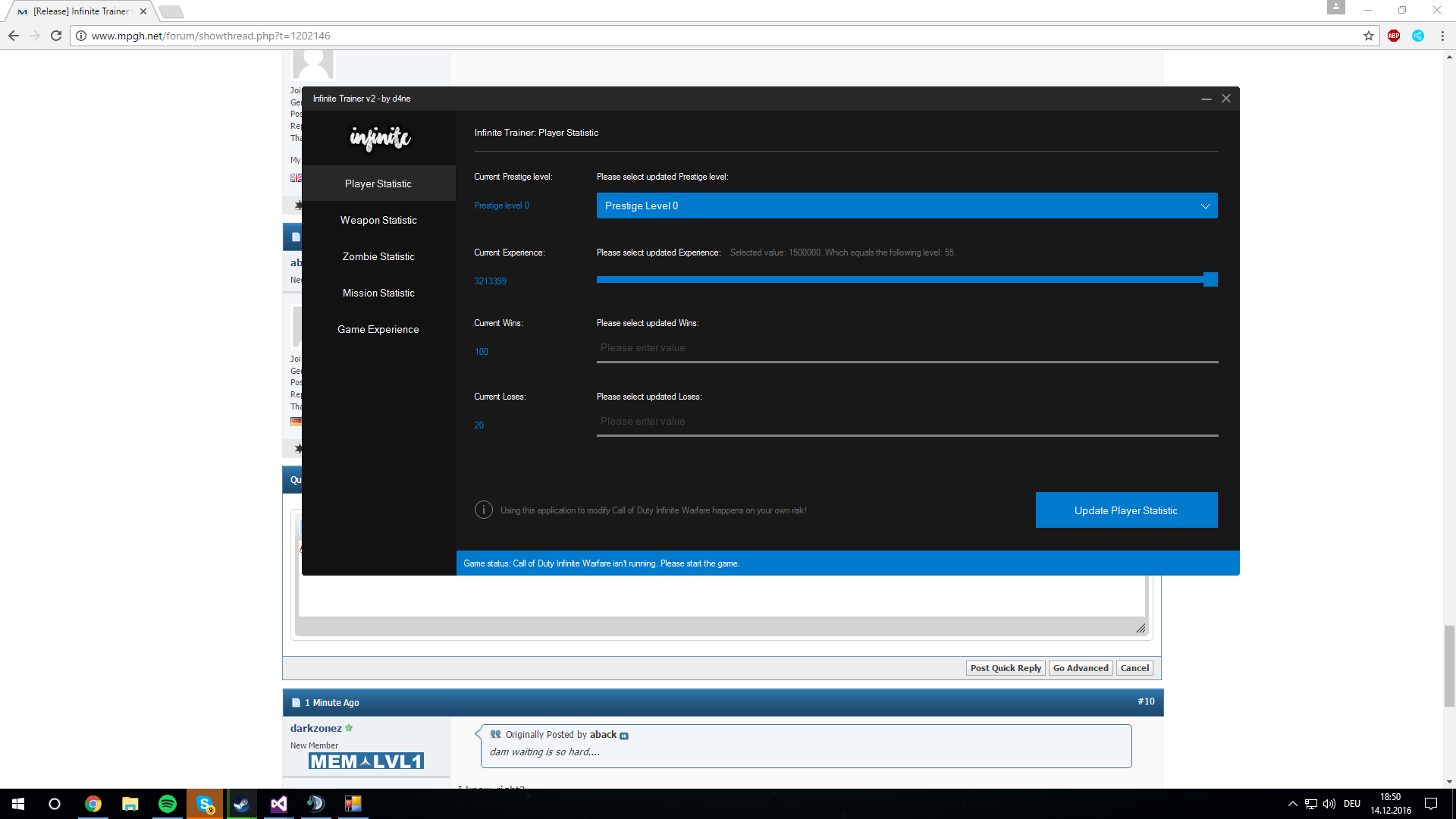Click Post Quick Reply button
This screenshot has height=819, width=1456.
click(1006, 668)
